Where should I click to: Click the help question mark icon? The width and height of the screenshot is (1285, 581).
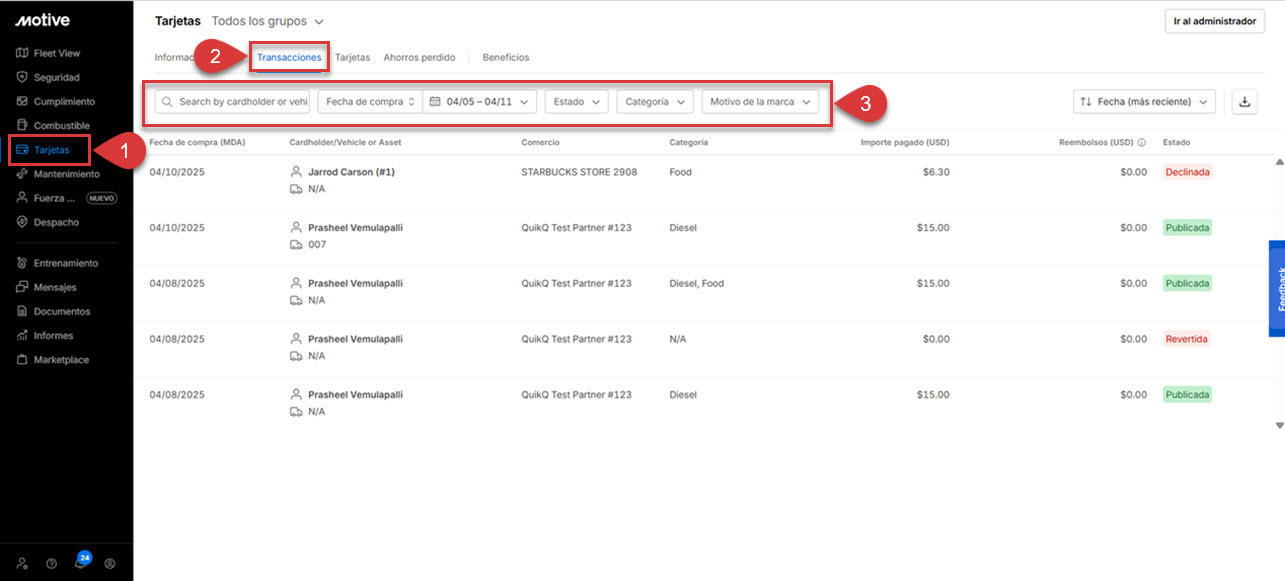pos(51,563)
